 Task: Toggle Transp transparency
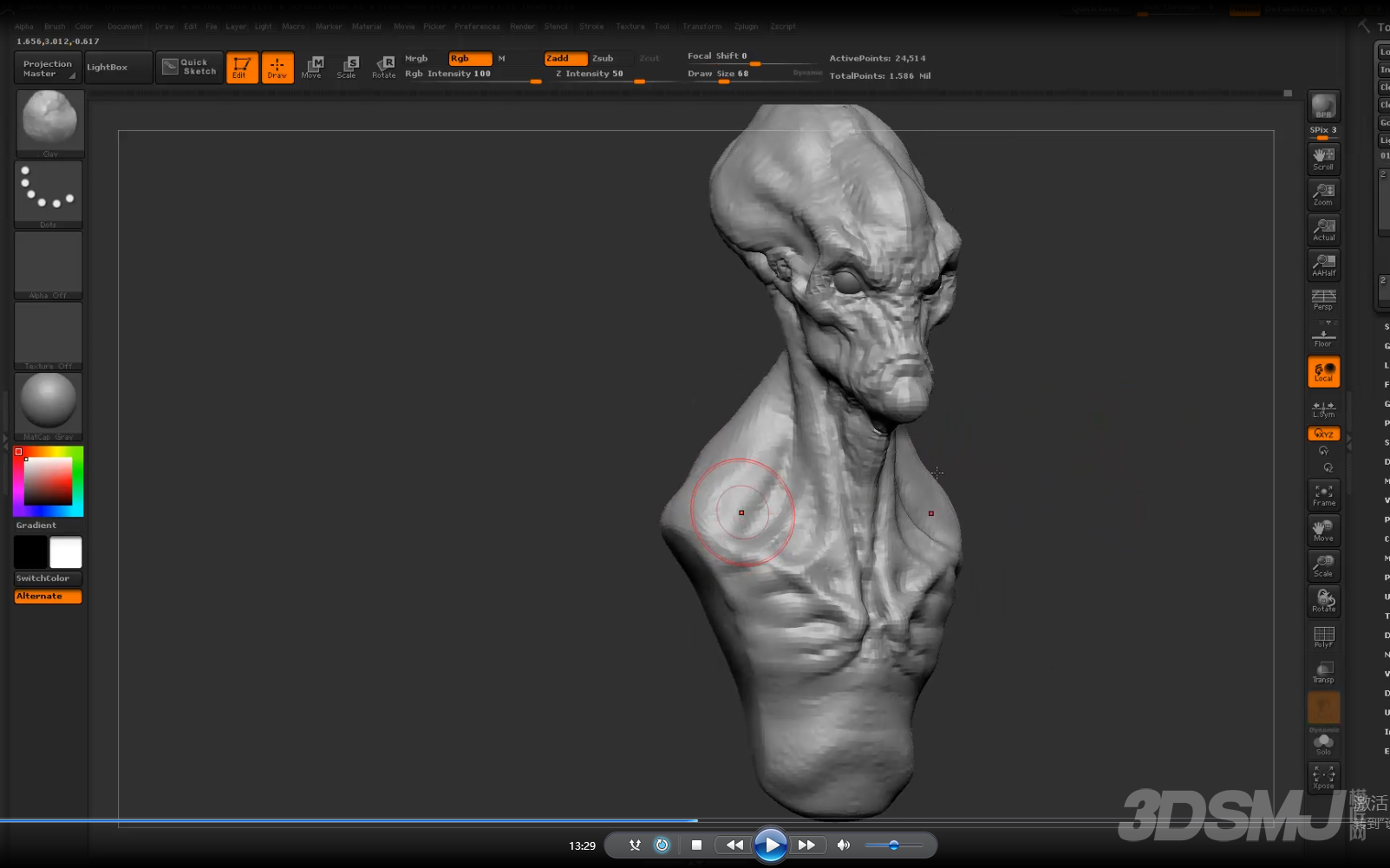(x=1323, y=673)
